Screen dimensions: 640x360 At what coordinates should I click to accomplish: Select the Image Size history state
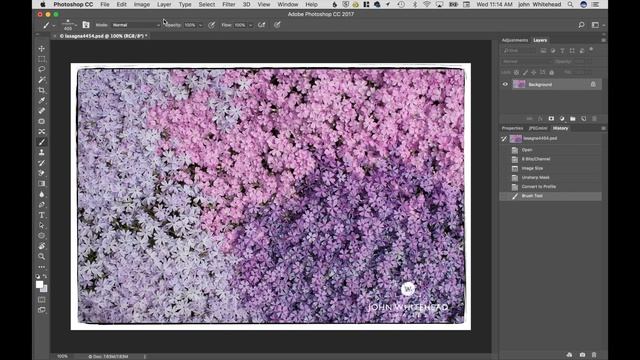(551, 168)
